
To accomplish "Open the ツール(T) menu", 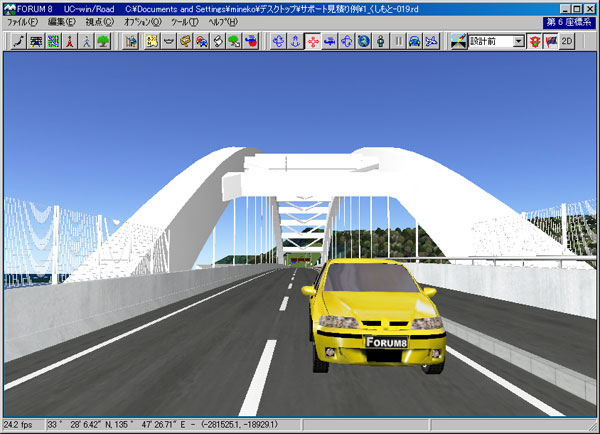I will pyautogui.click(x=184, y=22).
